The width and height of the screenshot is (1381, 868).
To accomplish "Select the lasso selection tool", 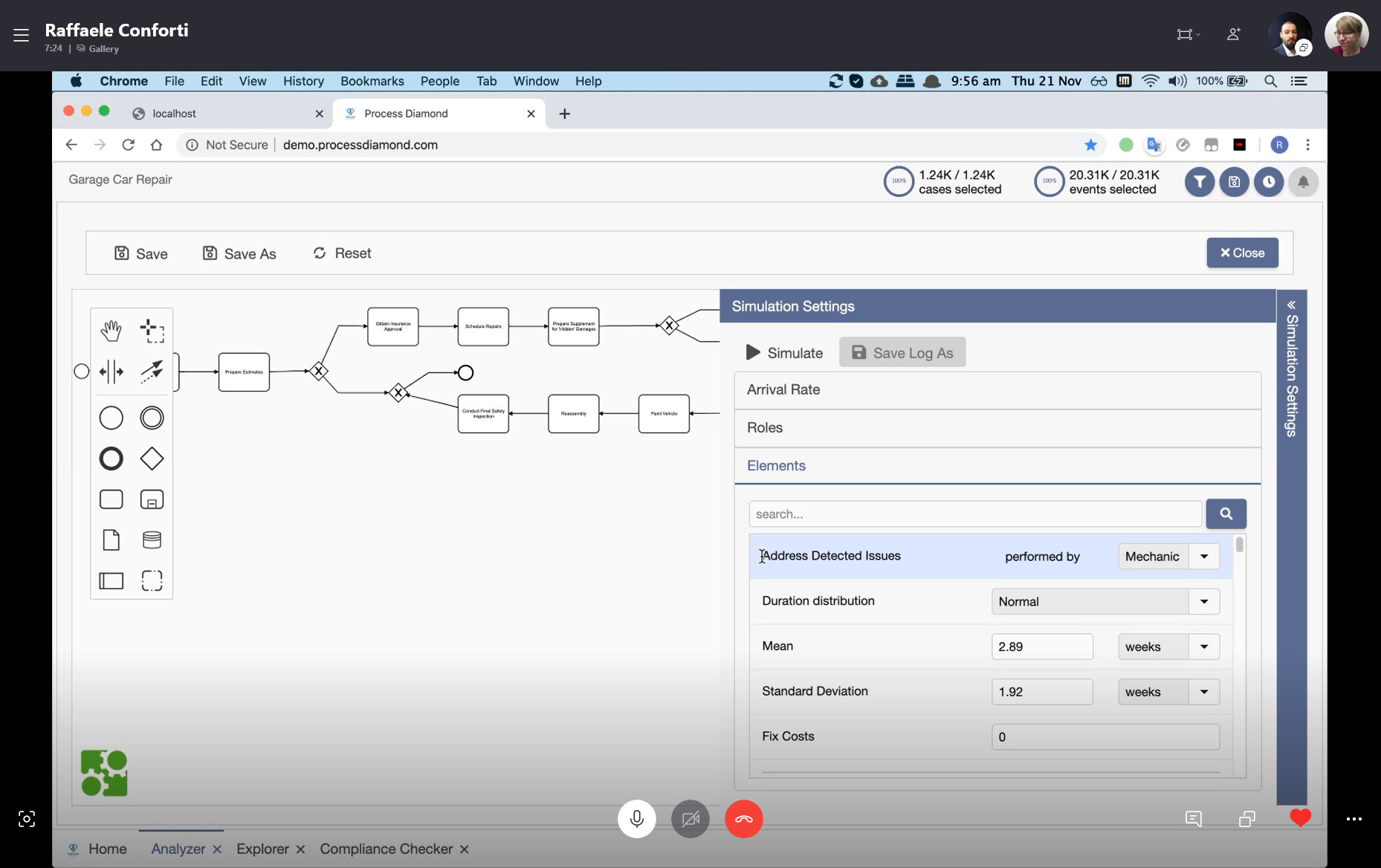I will point(152,331).
